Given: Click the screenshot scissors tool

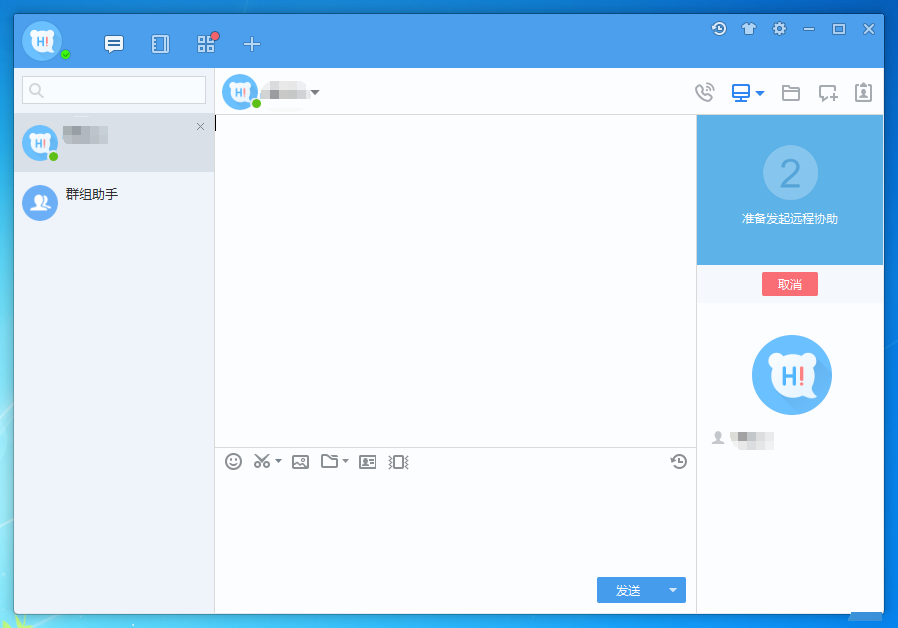Looking at the screenshot, I should 262,461.
